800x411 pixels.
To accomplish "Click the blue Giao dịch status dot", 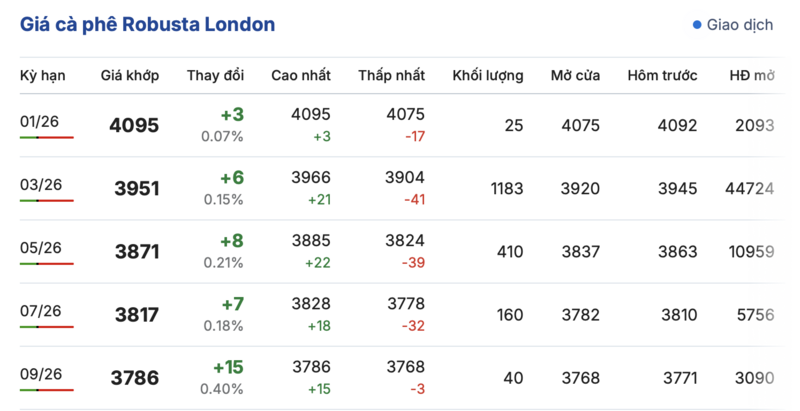I will pyautogui.click(x=697, y=25).
